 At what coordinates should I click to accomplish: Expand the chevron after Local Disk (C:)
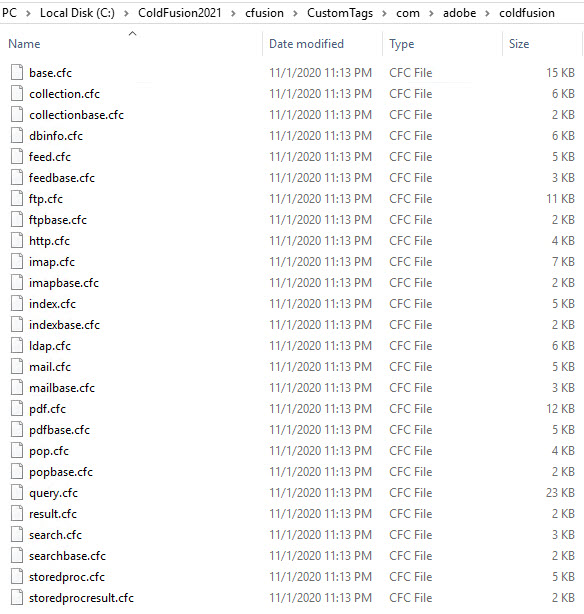pyautogui.click(x=126, y=13)
